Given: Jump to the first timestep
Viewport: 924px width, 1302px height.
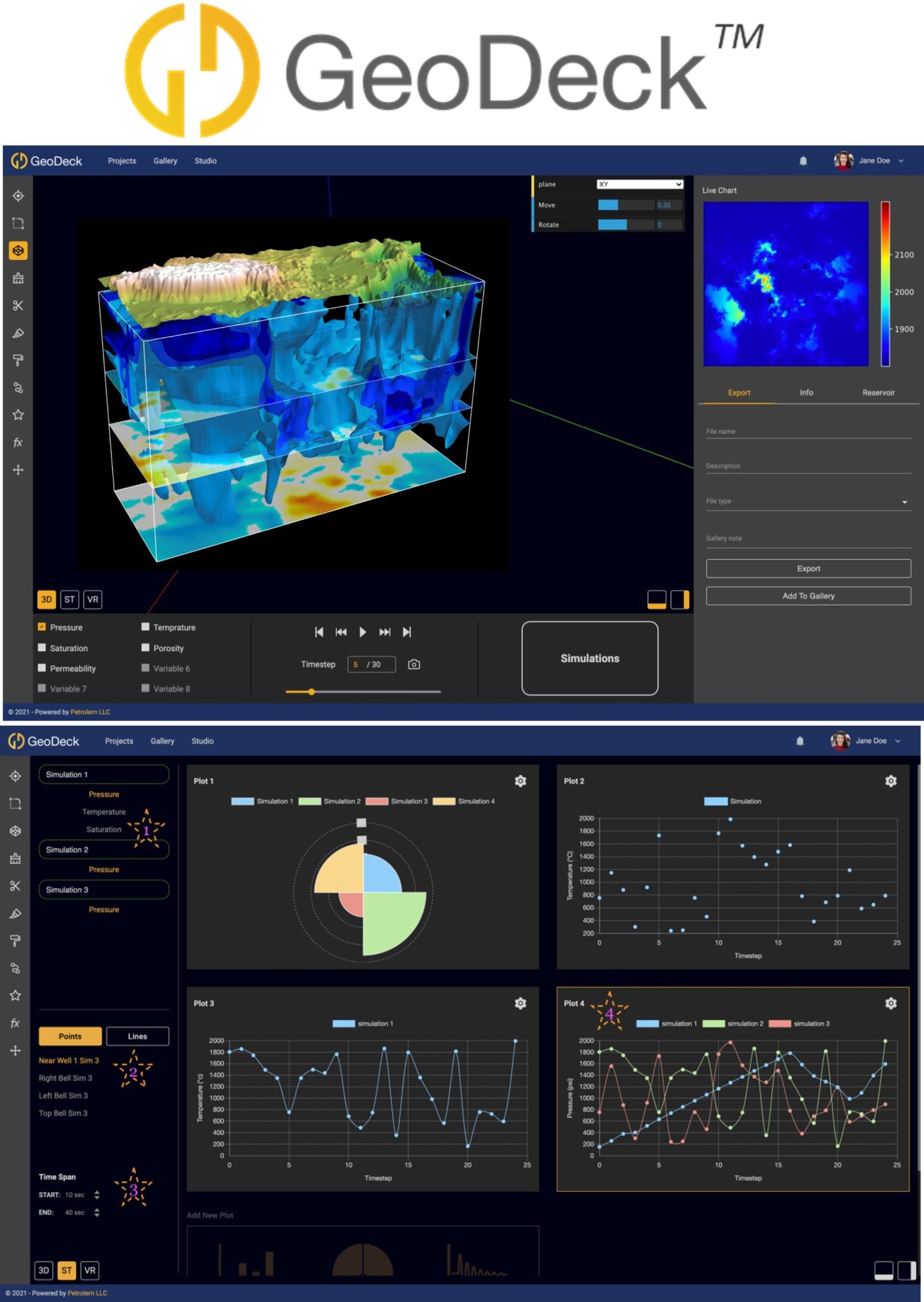Looking at the screenshot, I should 319,632.
